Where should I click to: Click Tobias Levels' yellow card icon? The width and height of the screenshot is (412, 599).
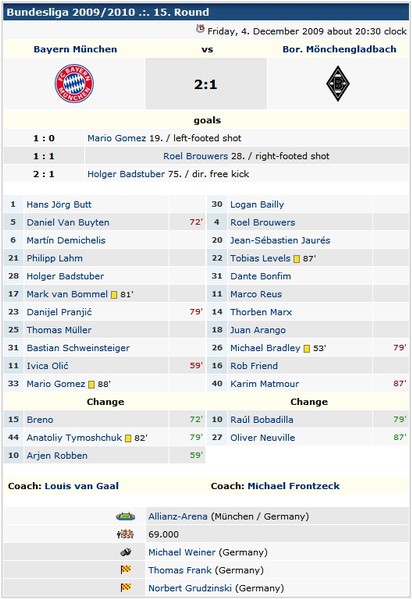tap(296, 259)
